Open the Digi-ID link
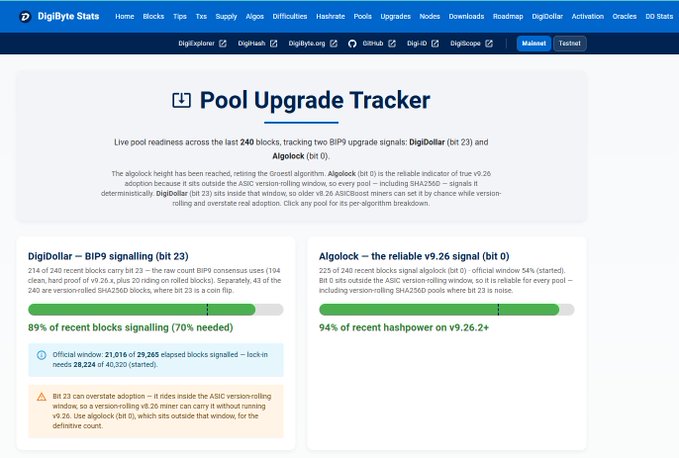 417,43
